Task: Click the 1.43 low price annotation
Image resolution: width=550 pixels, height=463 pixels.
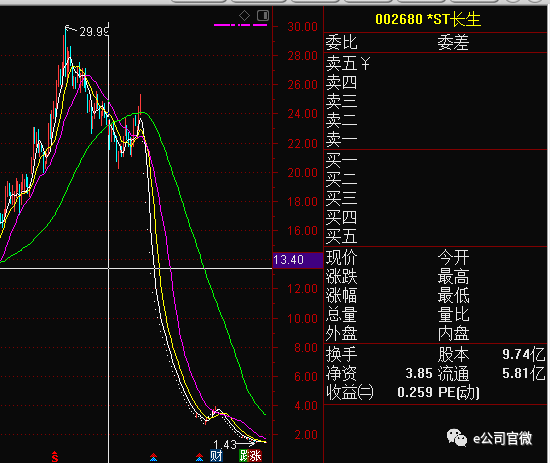Action: (x=225, y=445)
